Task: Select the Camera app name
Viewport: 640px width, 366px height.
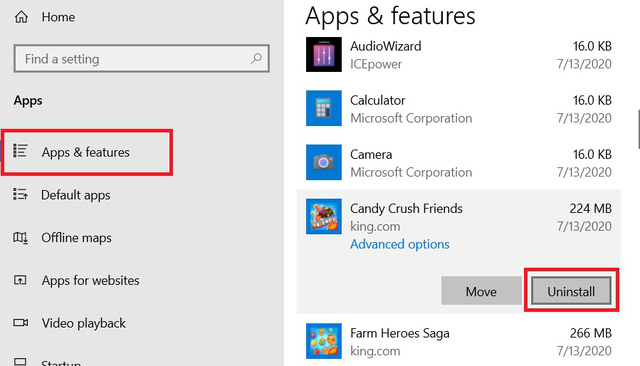Action: click(371, 154)
